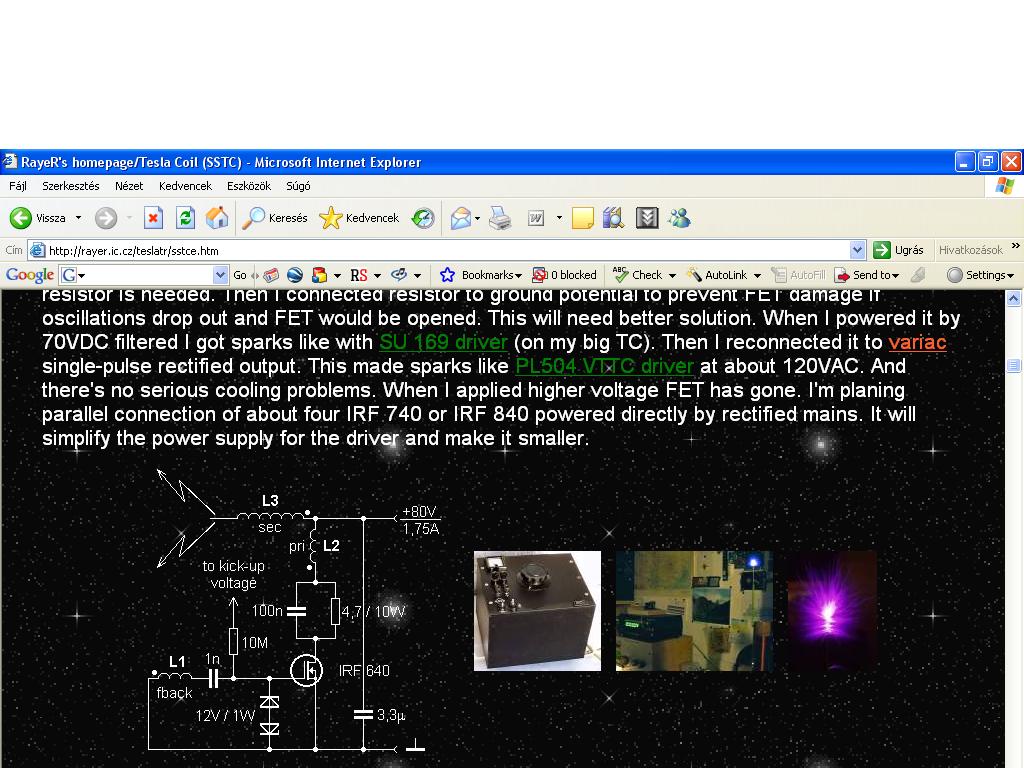Screen dimensions: 1024x768
Task: Open the Kedvencek menu in menu bar
Action: click(x=185, y=186)
